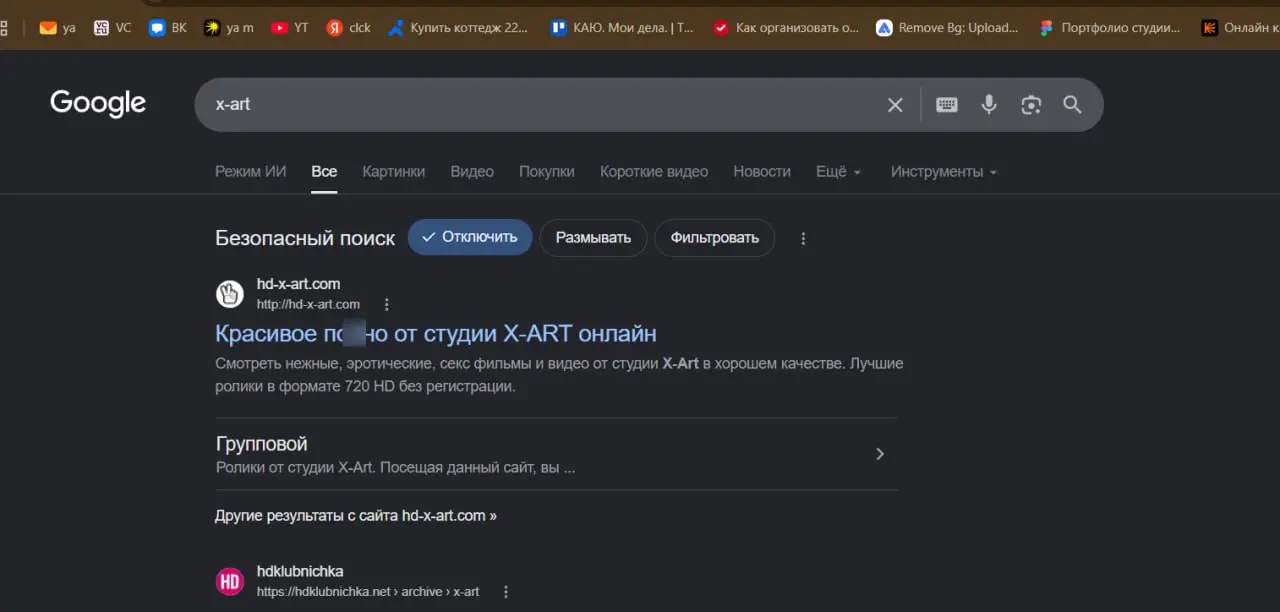Open the 'КАЮ. Мои дела' bookmark

(x=622, y=28)
